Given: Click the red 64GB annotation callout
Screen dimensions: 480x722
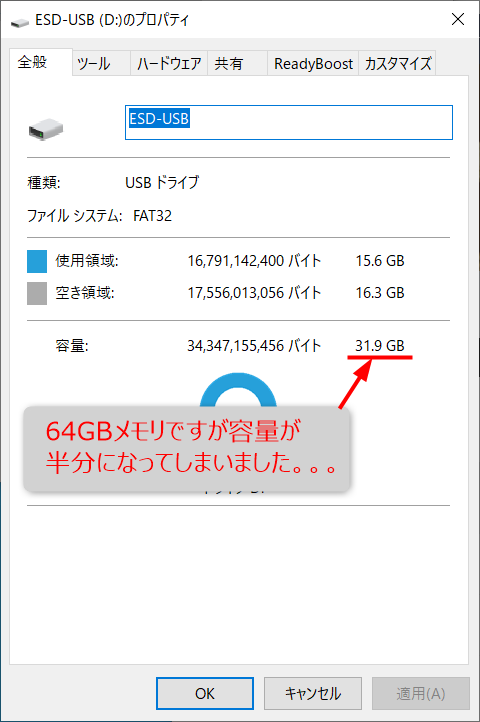Looking at the screenshot, I should [x=187, y=448].
